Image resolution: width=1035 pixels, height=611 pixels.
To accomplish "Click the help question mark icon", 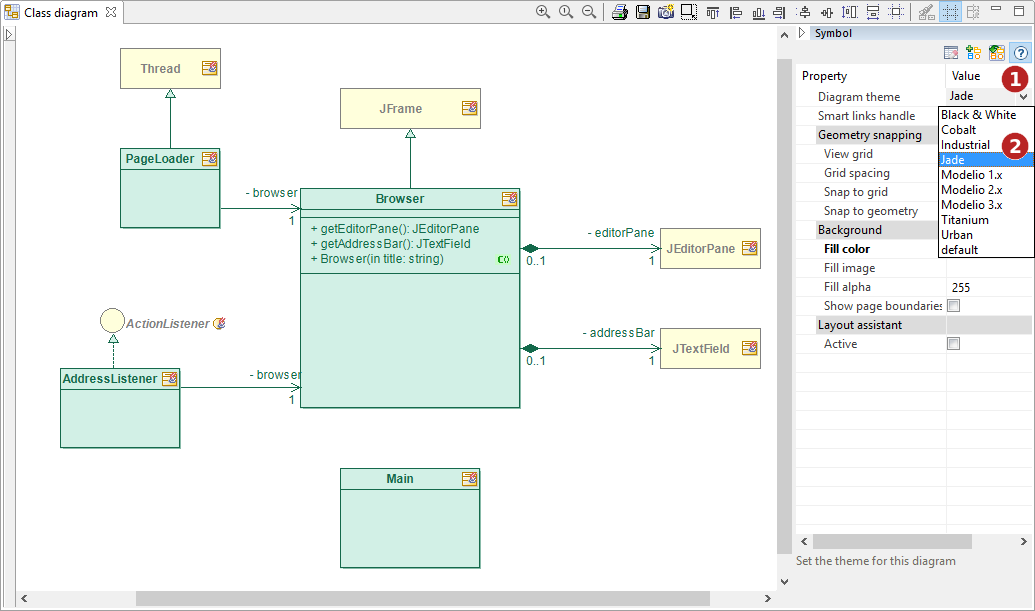I will click(x=1020, y=53).
